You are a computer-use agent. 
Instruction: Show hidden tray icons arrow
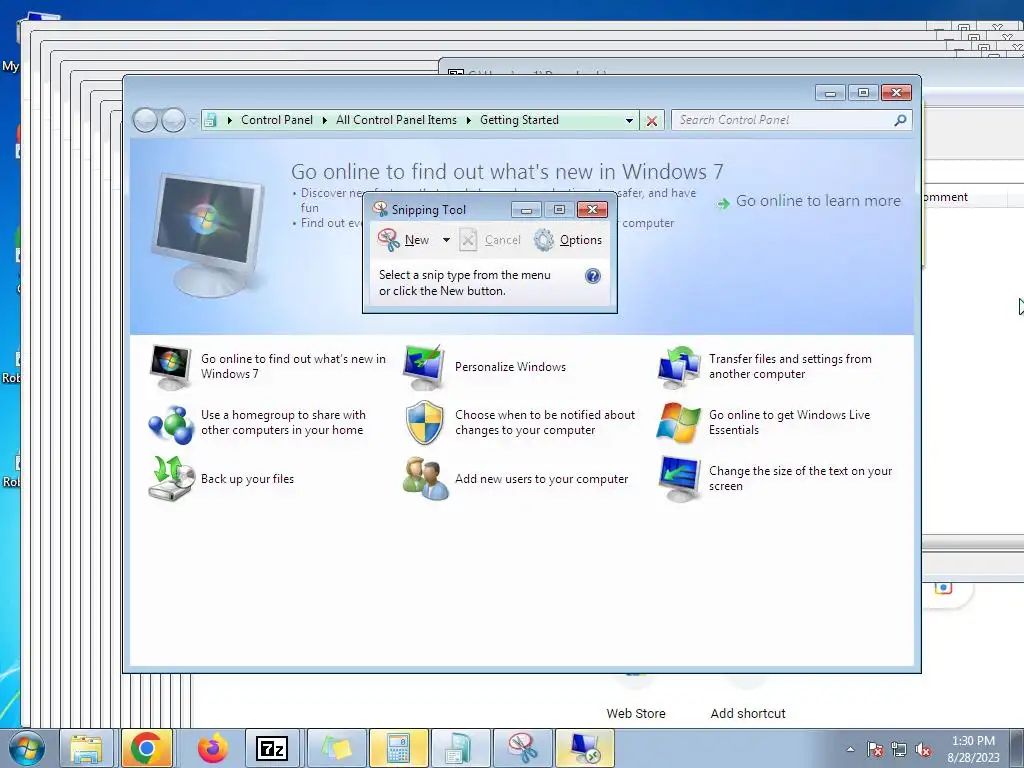[x=850, y=749]
